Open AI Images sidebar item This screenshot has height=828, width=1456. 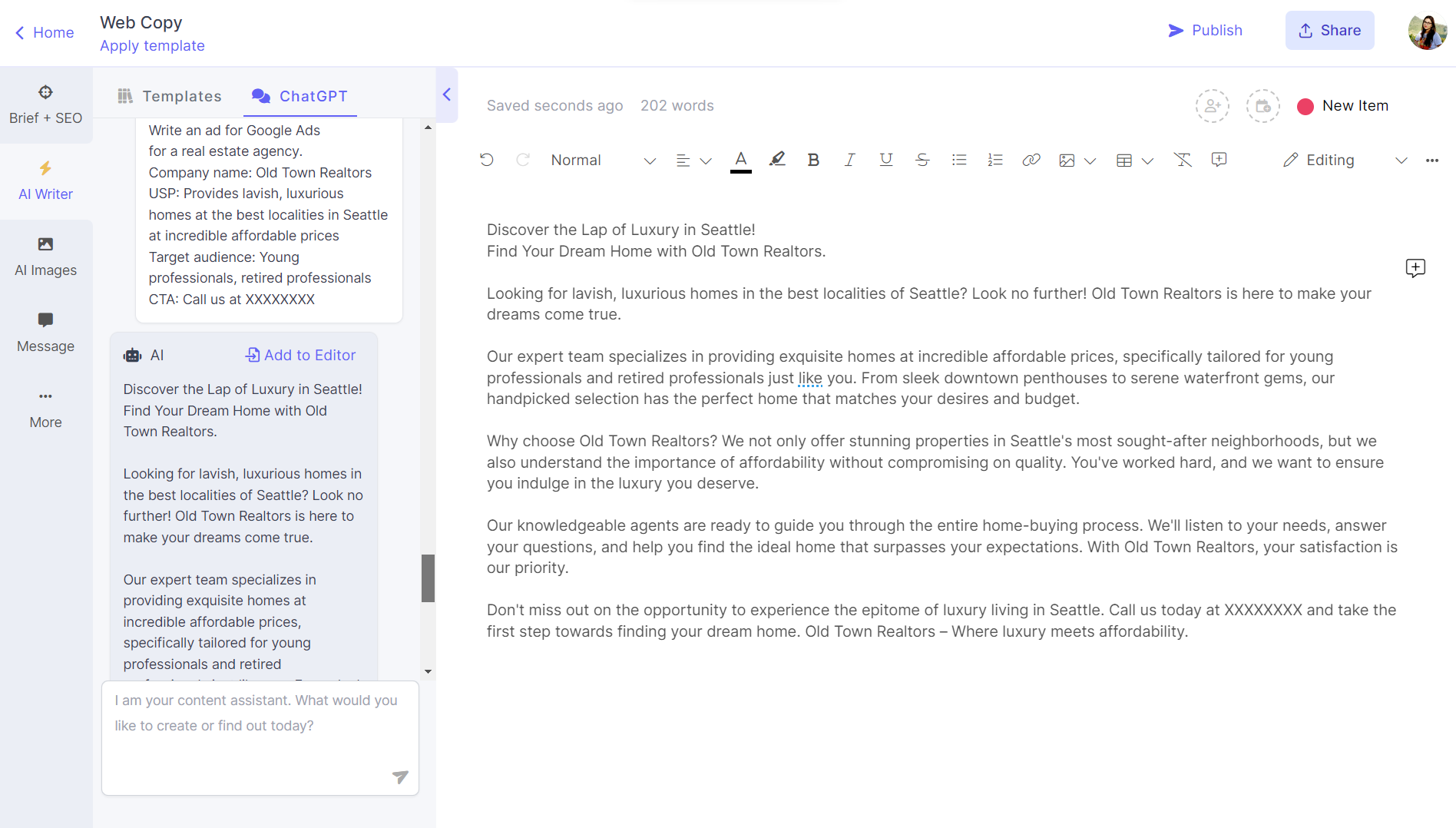[46, 257]
